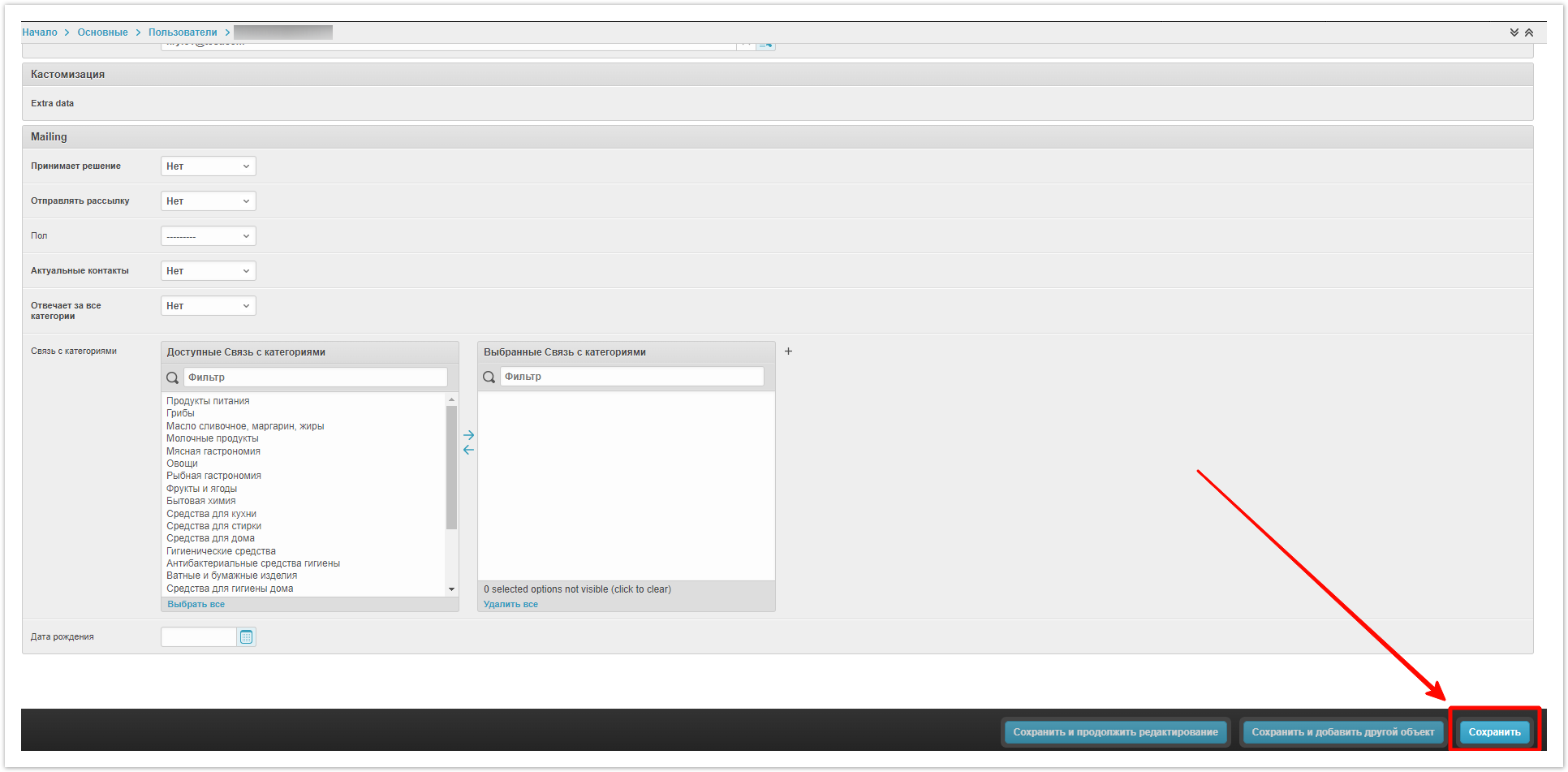This screenshot has width=1568, height=772.
Task: Click the available categories filter field
Action: [x=315, y=377]
